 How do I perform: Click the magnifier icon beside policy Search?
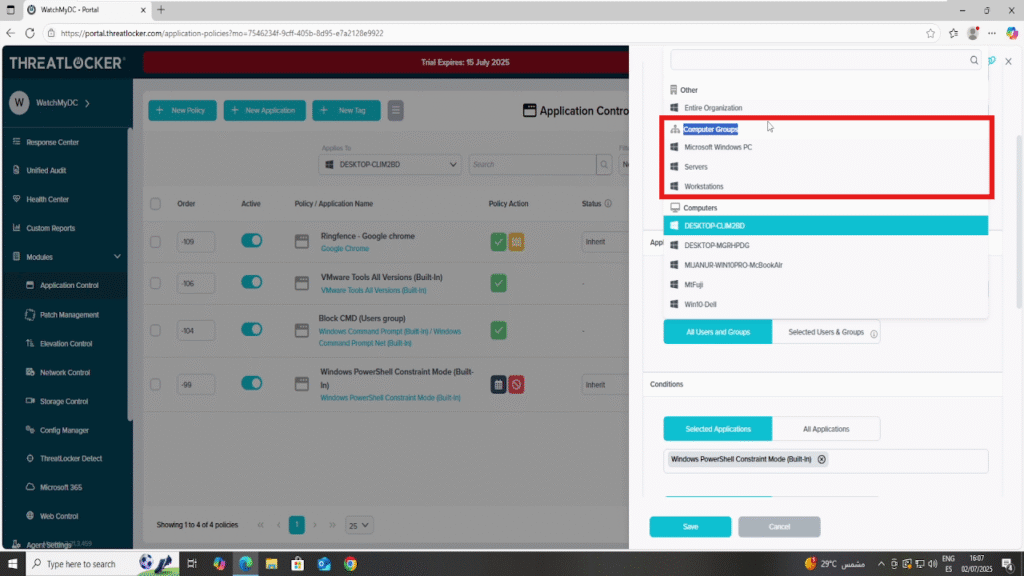pyautogui.click(x=604, y=165)
